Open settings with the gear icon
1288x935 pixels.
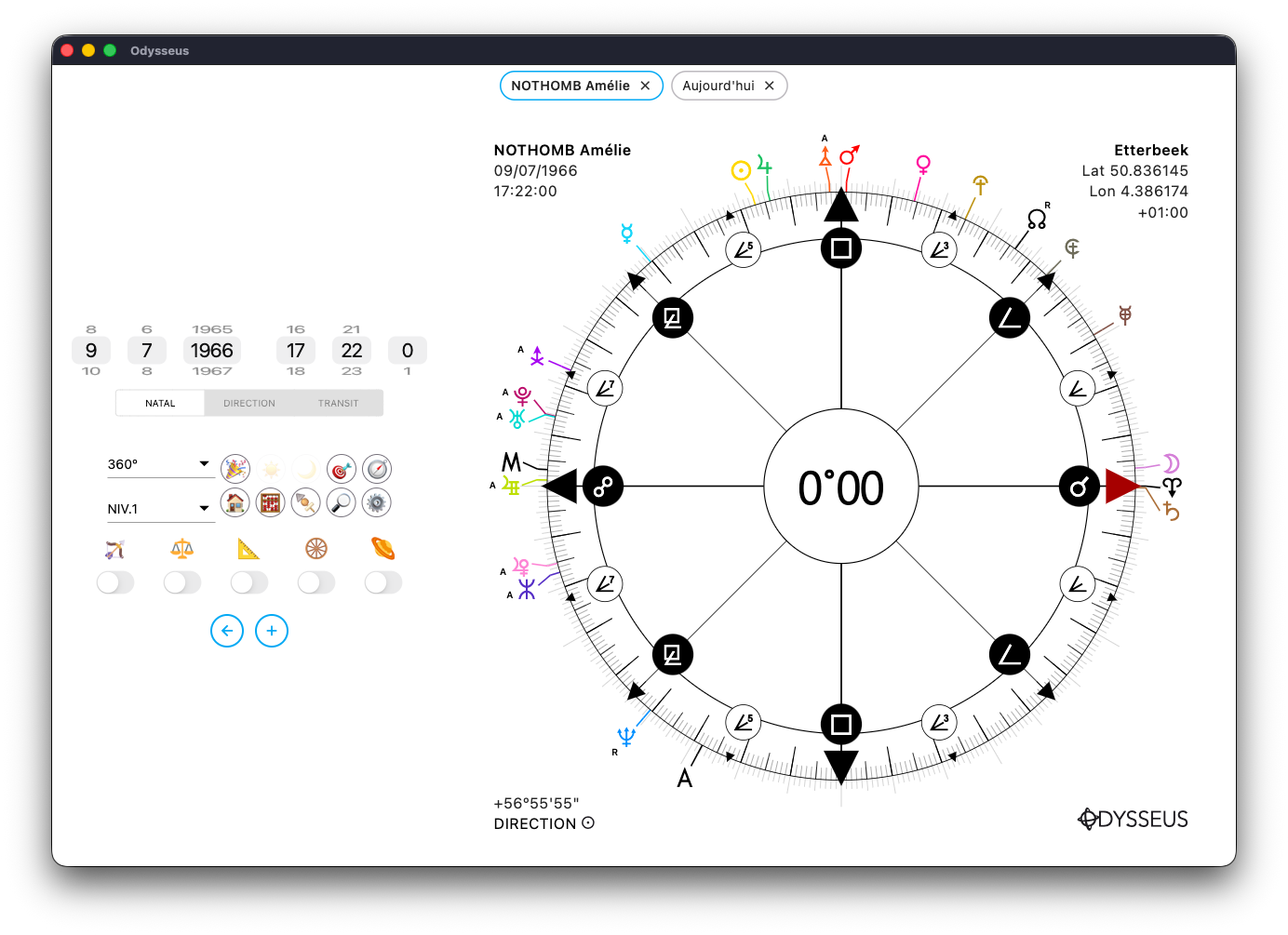[377, 503]
